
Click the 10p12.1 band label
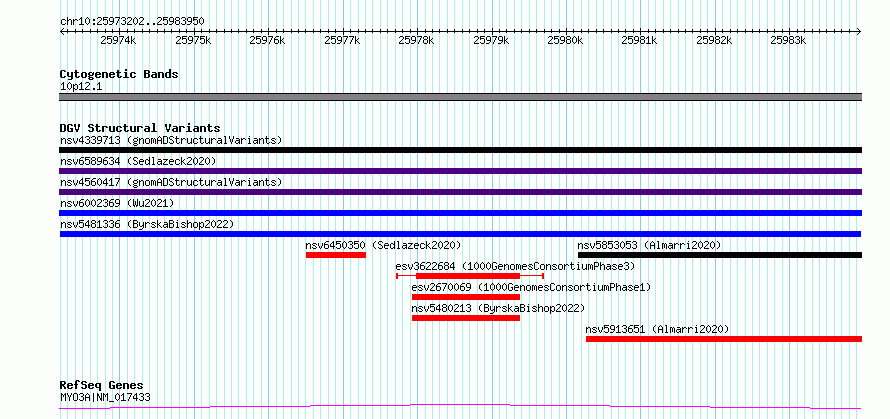tap(81, 87)
